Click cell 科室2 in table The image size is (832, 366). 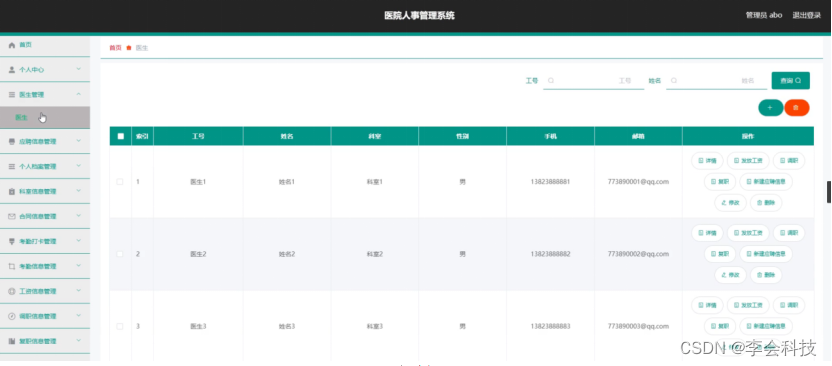[375, 254]
